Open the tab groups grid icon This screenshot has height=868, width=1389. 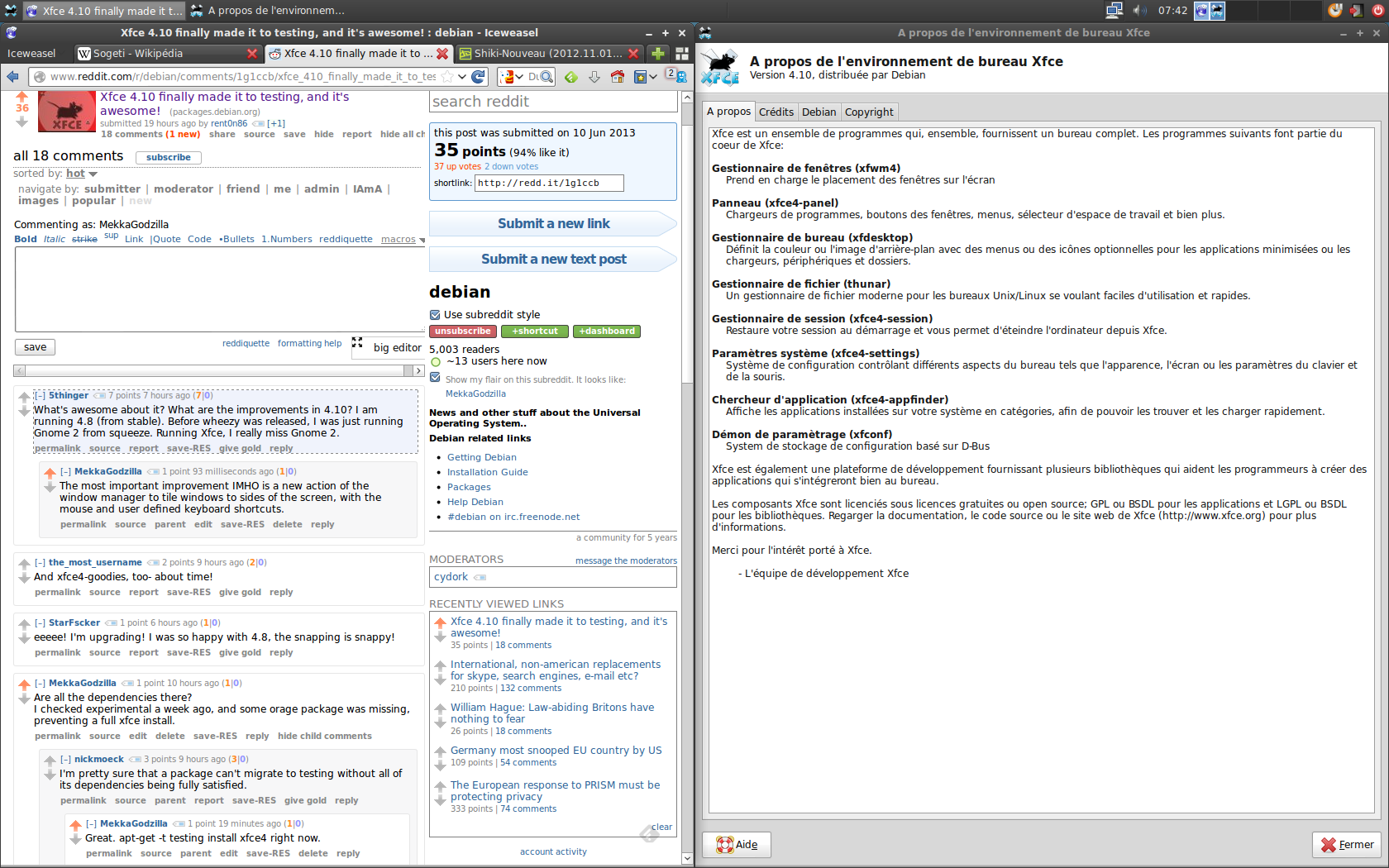682,53
